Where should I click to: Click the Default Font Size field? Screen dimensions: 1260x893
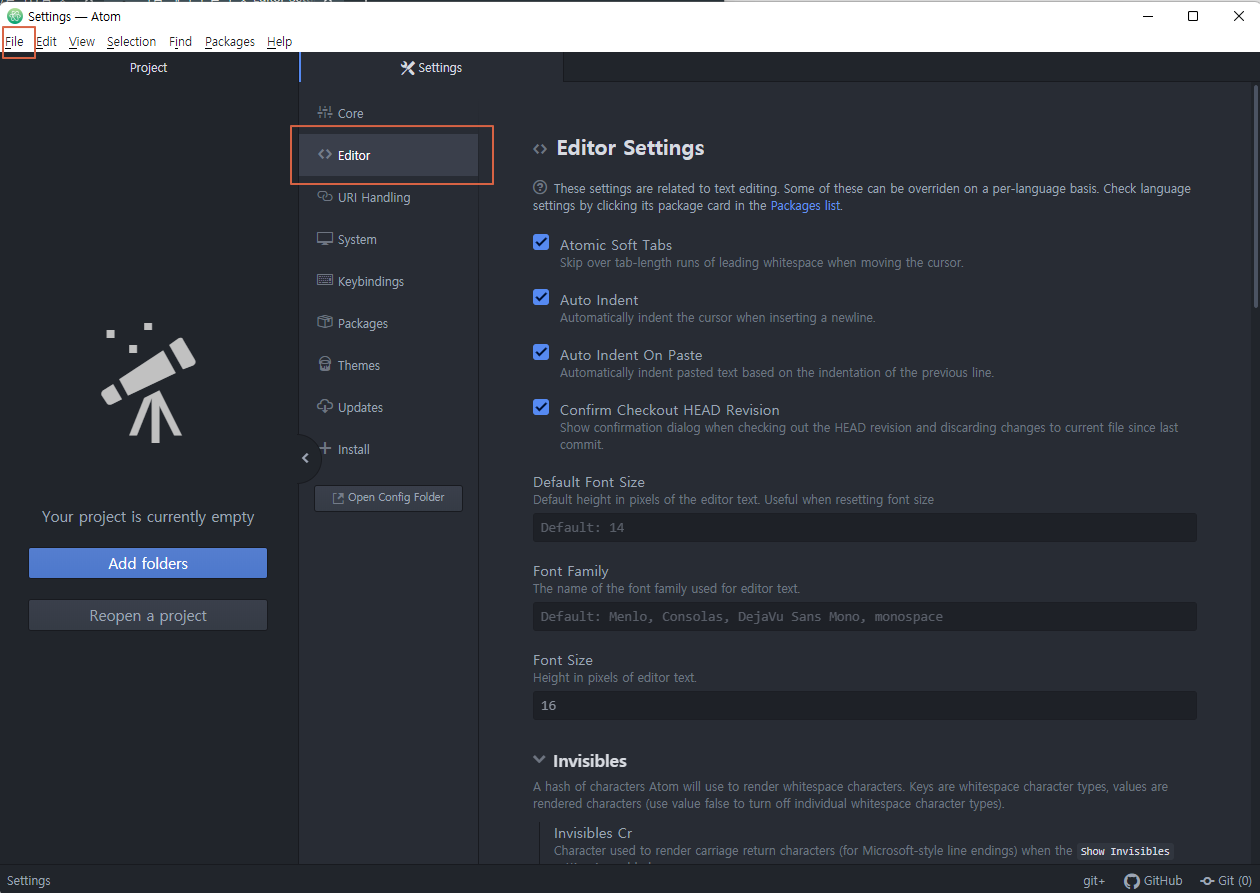point(864,527)
